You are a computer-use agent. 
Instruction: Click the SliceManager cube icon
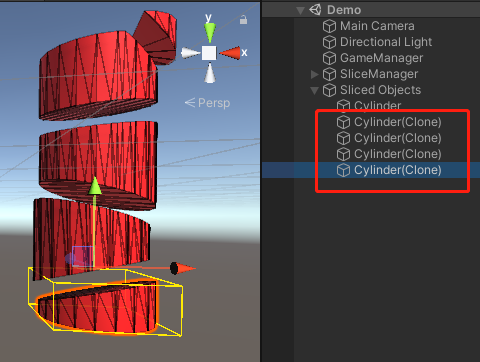pyautogui.click(x=329, y=74)
